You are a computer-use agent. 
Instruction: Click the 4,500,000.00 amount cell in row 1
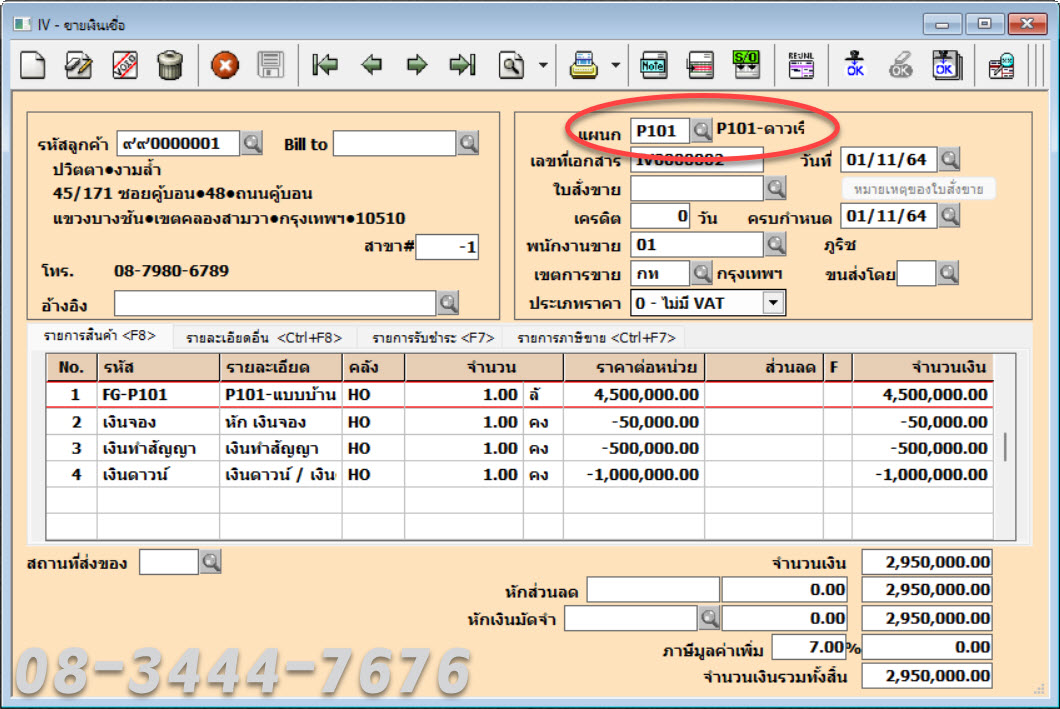[923, 395]
